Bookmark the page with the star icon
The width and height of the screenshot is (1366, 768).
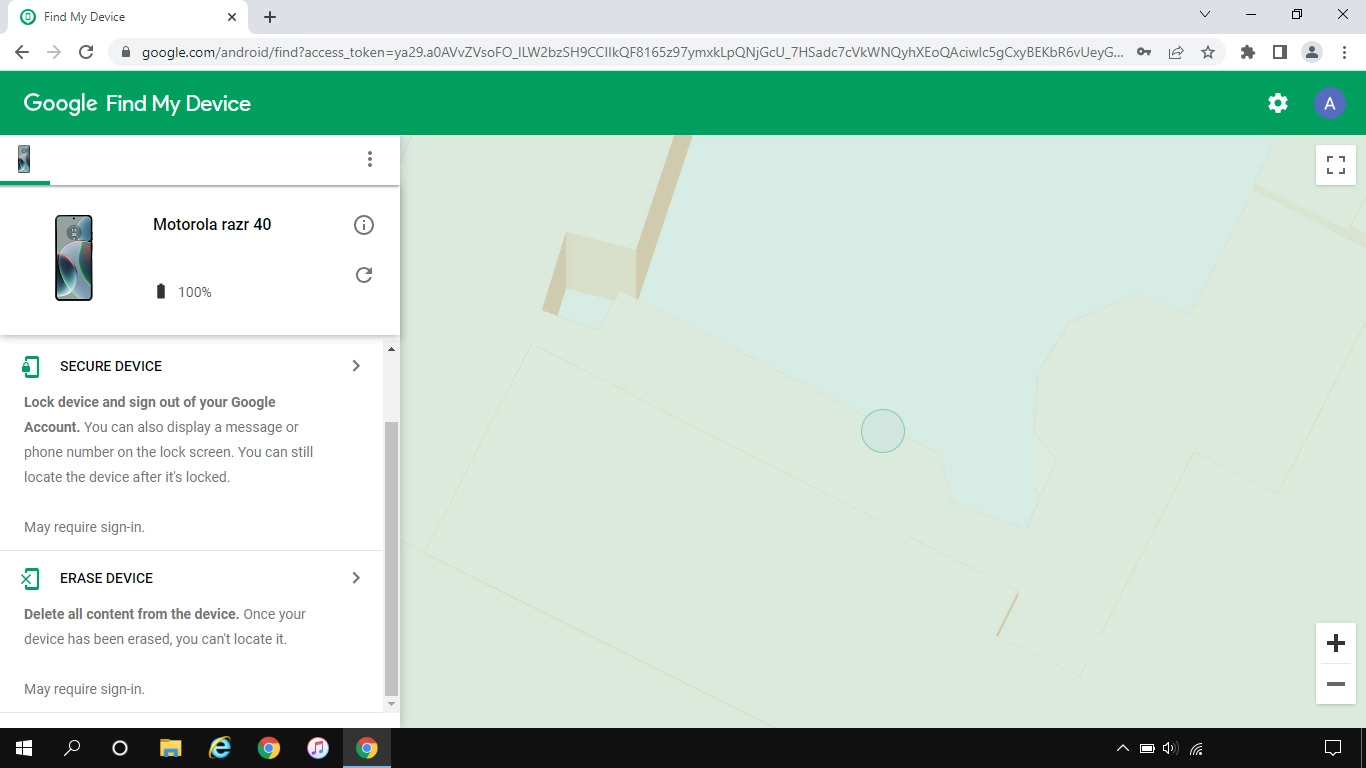(1209, 51)
